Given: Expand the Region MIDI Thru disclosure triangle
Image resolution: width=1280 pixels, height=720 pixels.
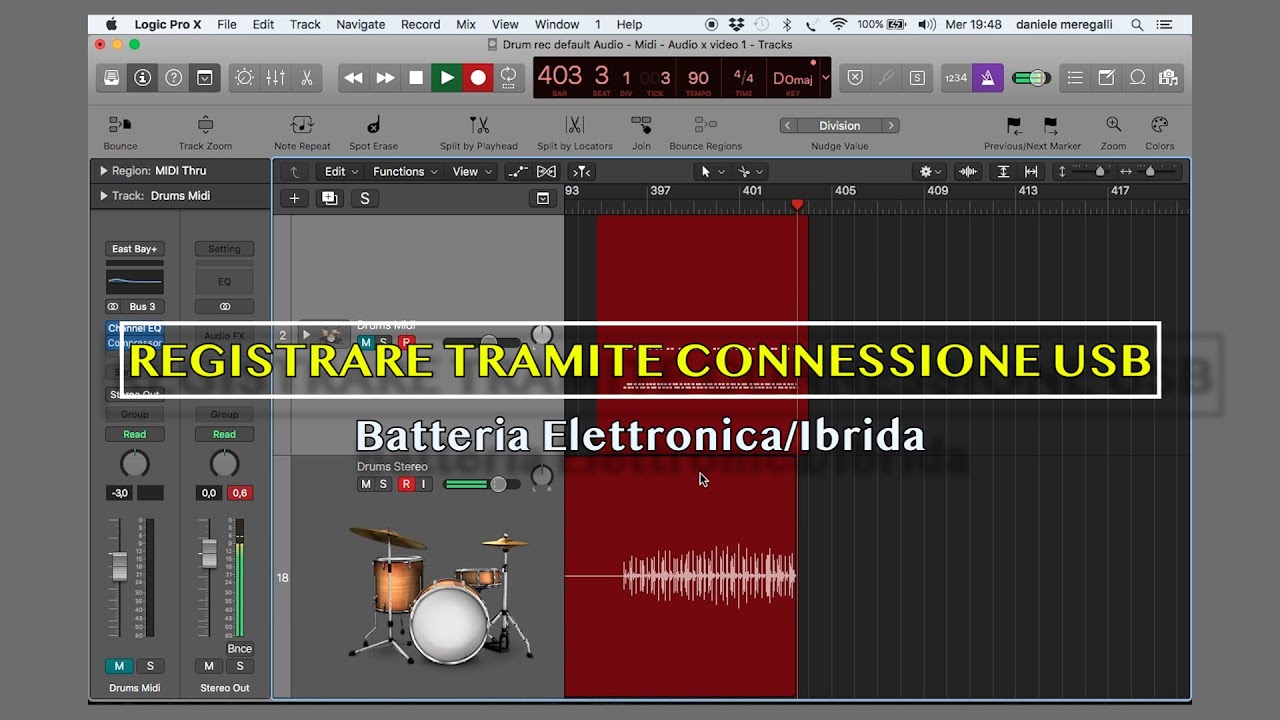Looking at the screenshot, I should [103, 171].
